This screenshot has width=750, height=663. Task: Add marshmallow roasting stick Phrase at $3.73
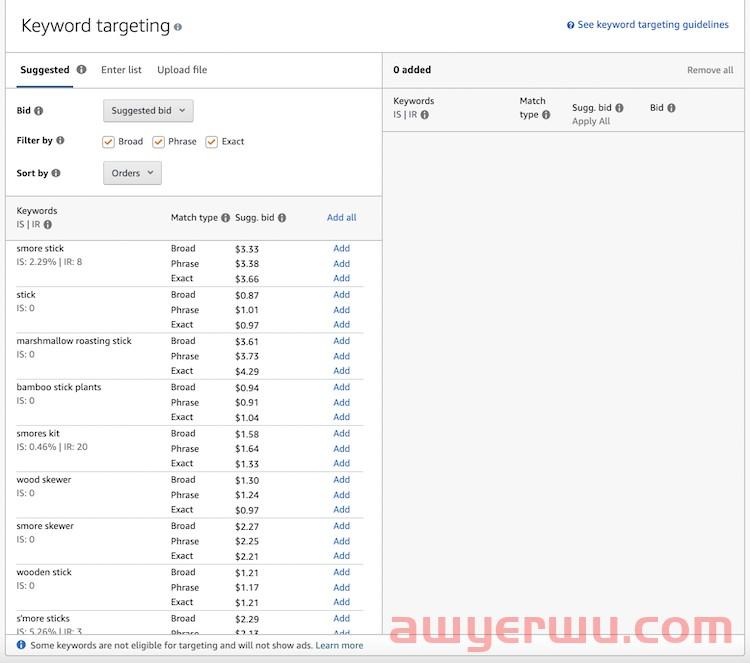[x=342, y=356]
